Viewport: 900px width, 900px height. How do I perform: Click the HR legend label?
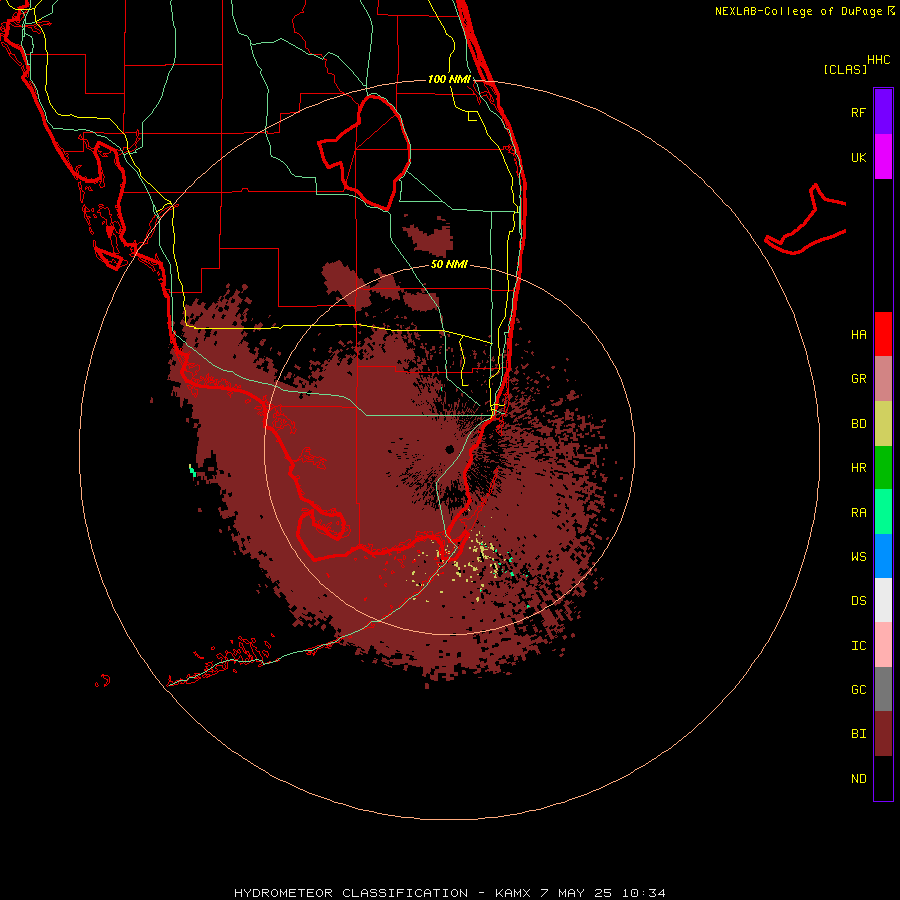tap(858, 468)
